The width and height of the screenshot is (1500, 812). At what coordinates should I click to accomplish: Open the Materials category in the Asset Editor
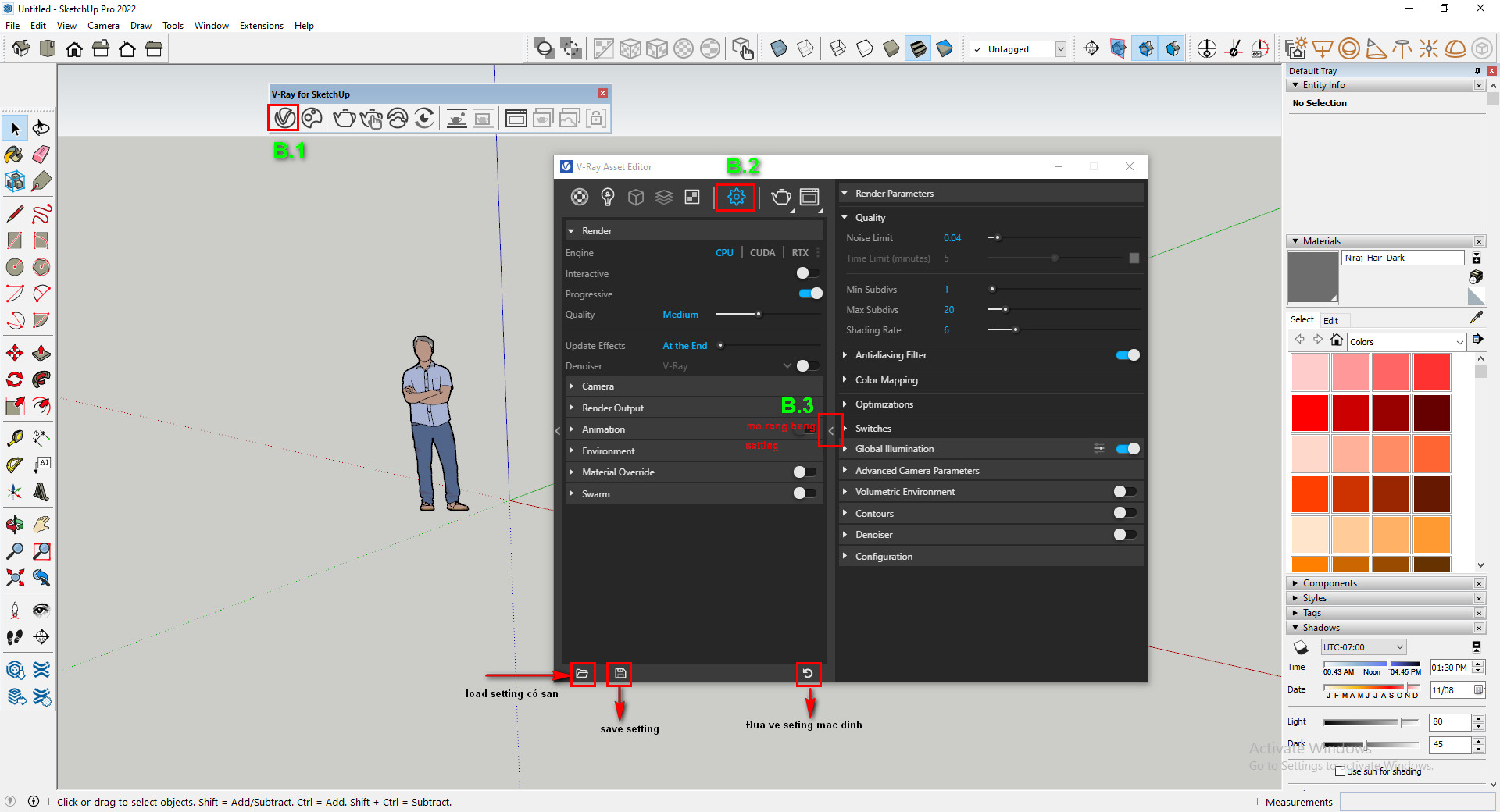[580, 197]
